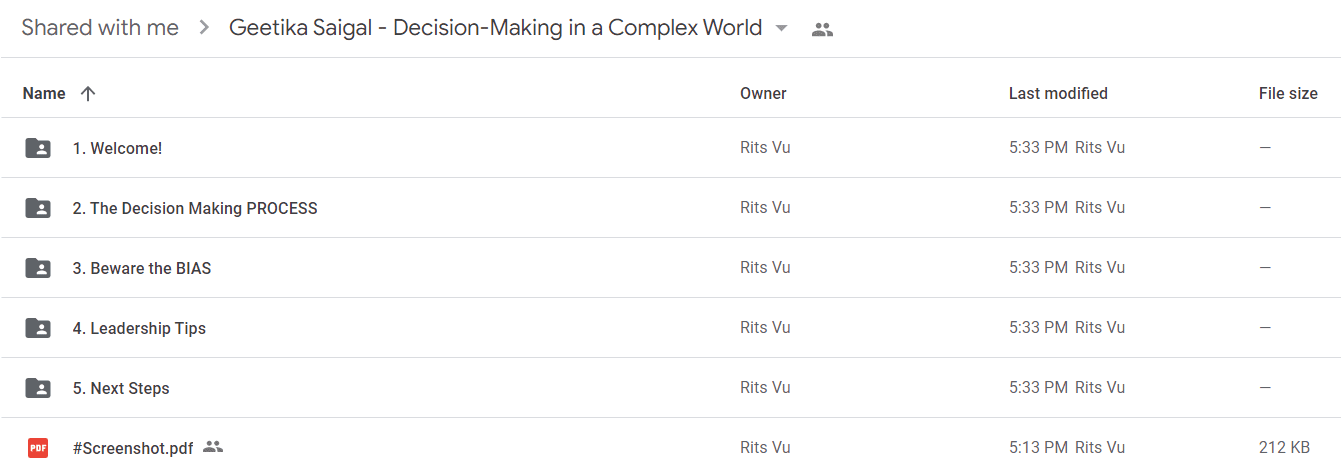Click the folder icon for Beware the BIAS
This screenshot has height=470, width=1341.
click(x=38, y=268)
